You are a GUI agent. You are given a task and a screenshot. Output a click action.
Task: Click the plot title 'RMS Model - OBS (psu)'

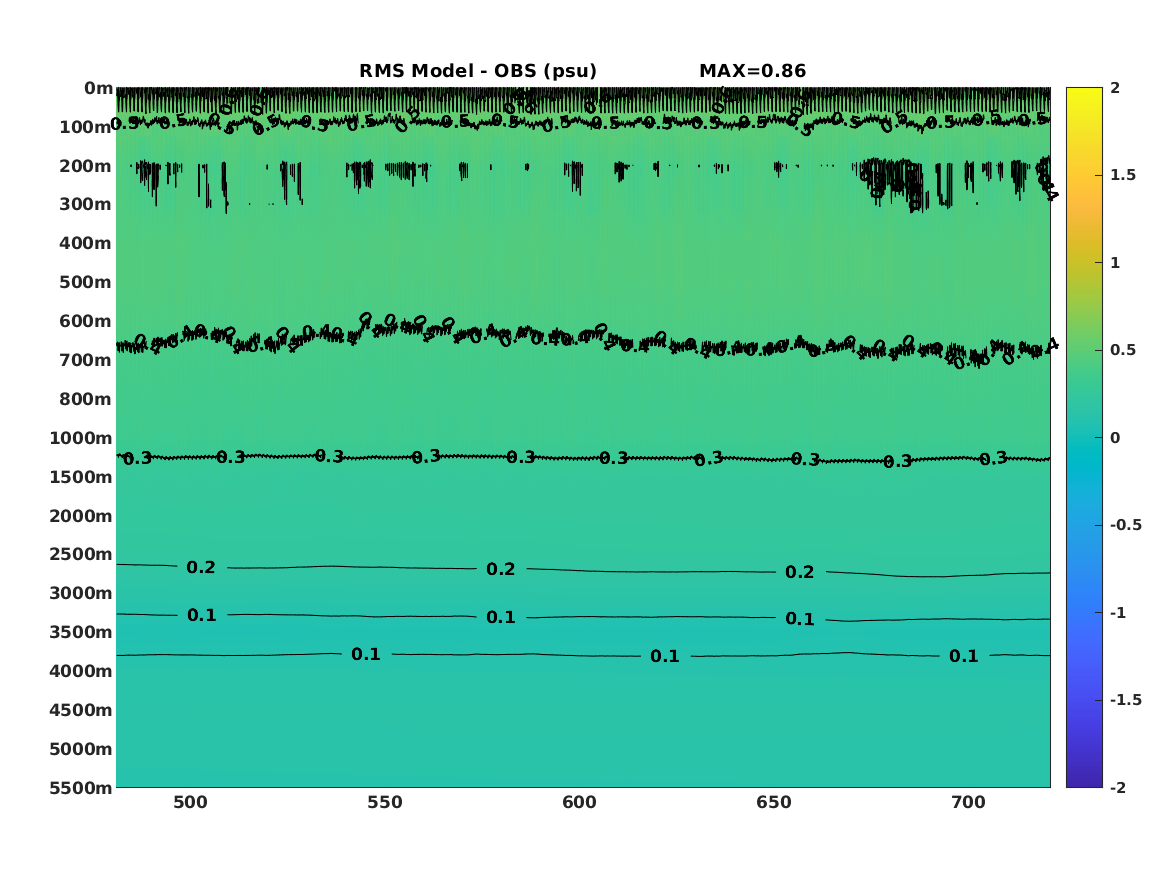point(478,71)
